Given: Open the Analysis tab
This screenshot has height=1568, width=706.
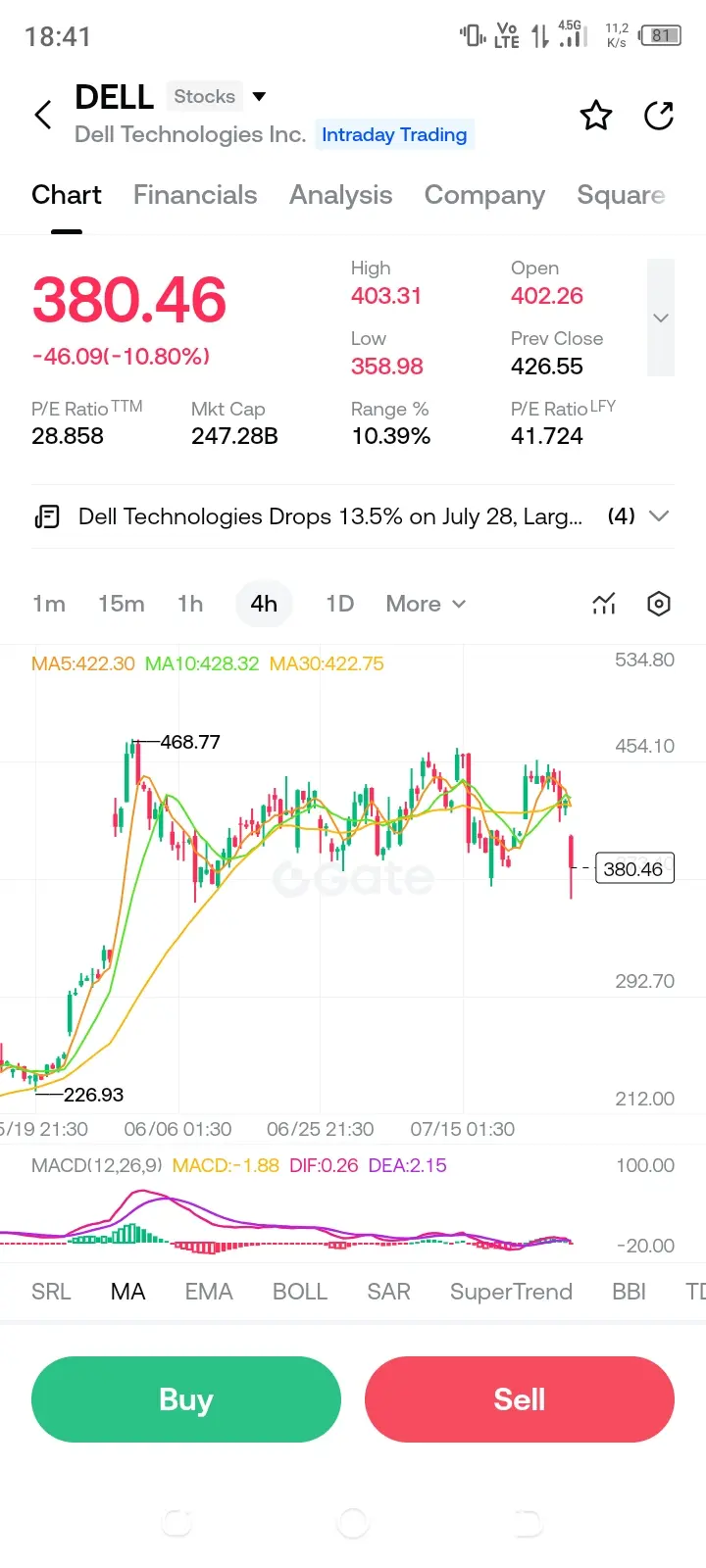Looking at the screenshot, I should 340,195.
